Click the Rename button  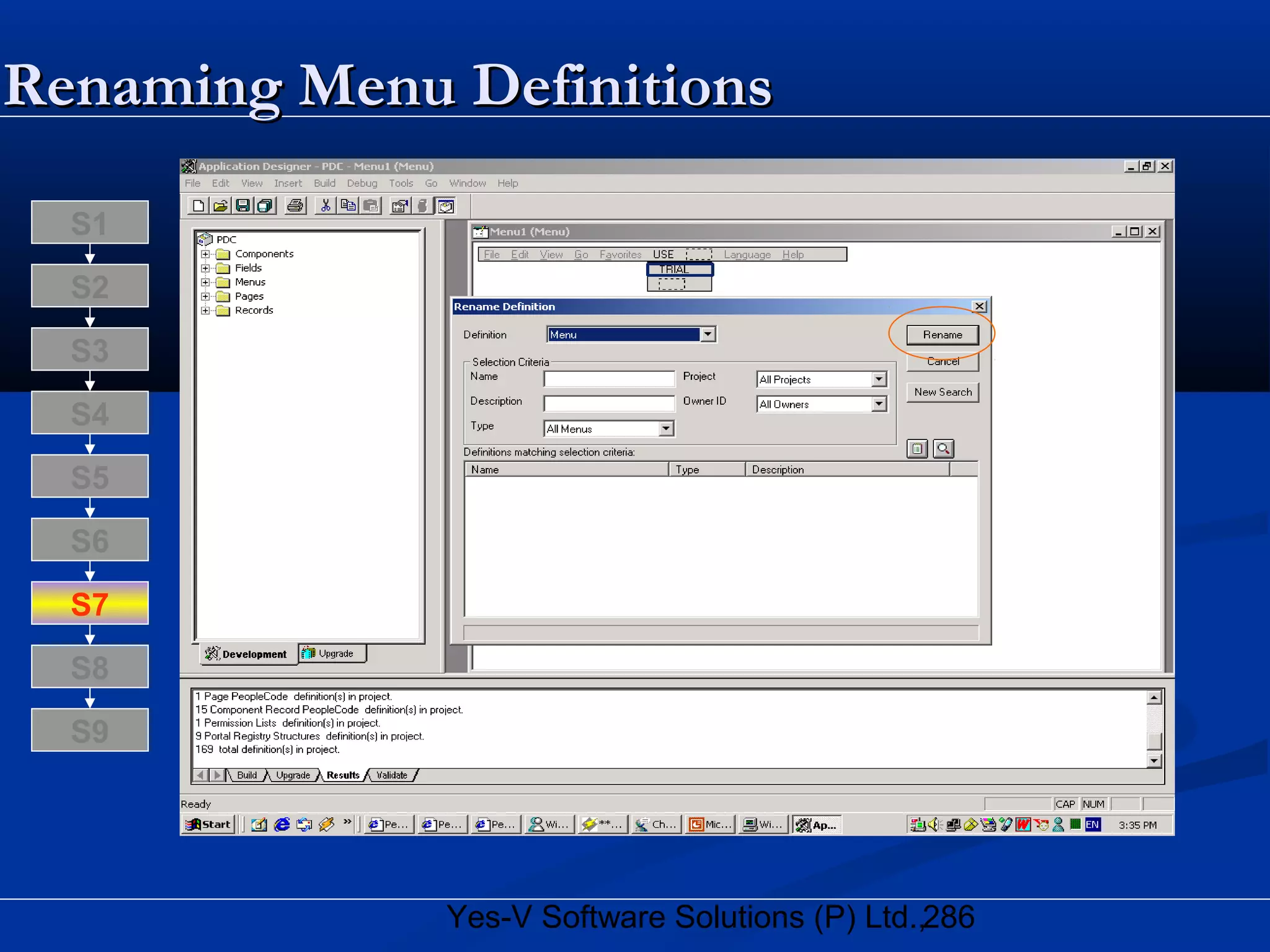click(x=943, y=335)
